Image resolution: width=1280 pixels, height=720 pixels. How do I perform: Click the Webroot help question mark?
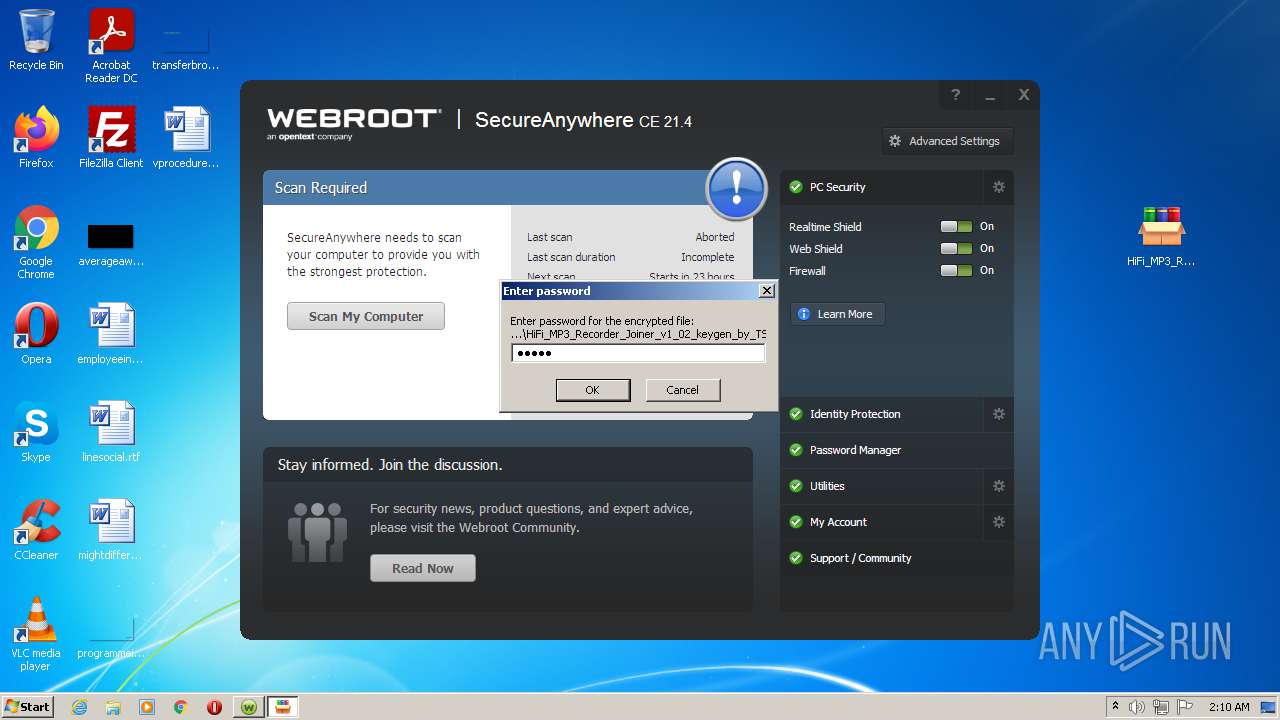(955, 95)
